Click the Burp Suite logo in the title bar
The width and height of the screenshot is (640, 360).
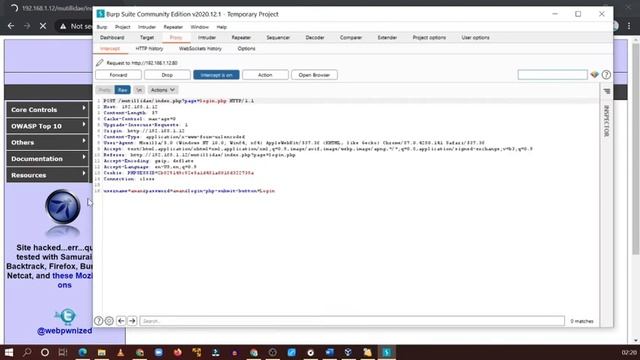tap(100, 14)
